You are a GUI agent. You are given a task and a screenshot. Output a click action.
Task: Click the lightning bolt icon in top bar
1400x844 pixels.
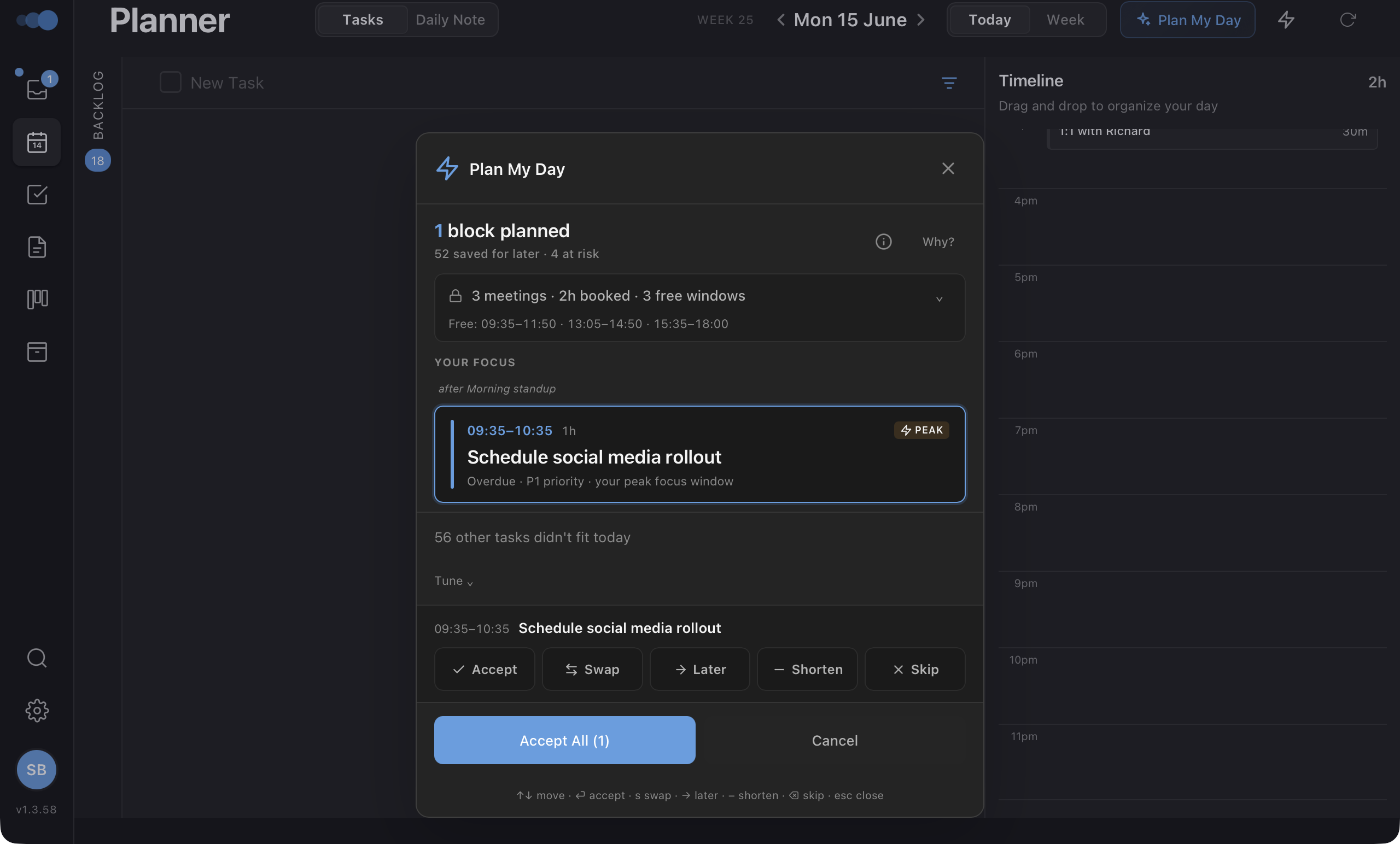pyautogui.click(x=1286, y=20)
